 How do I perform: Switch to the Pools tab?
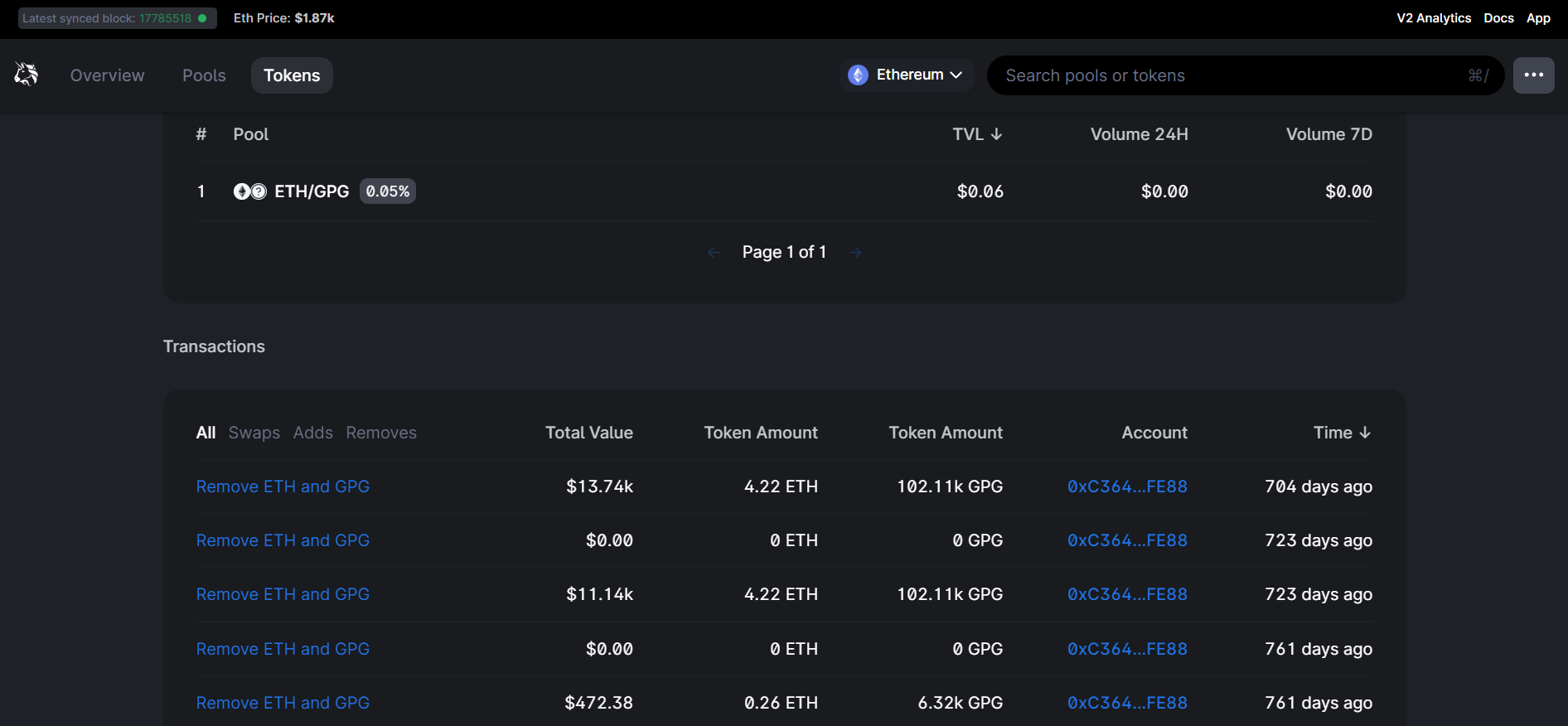(x=204, y=75)
